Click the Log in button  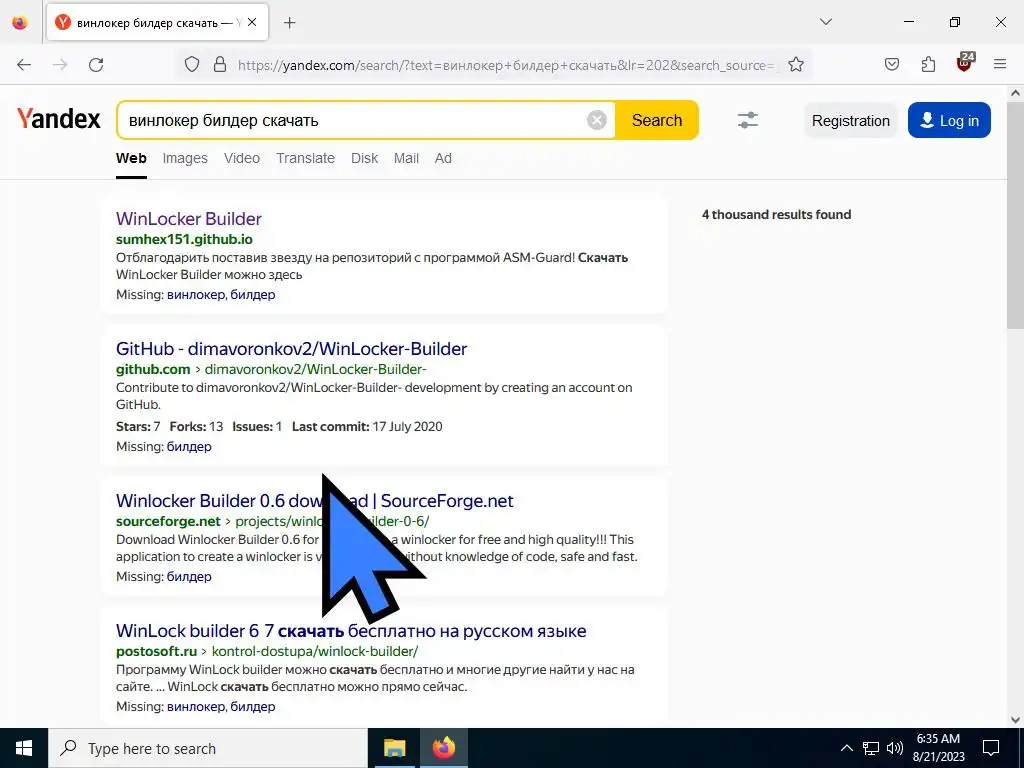coord(949,121)
